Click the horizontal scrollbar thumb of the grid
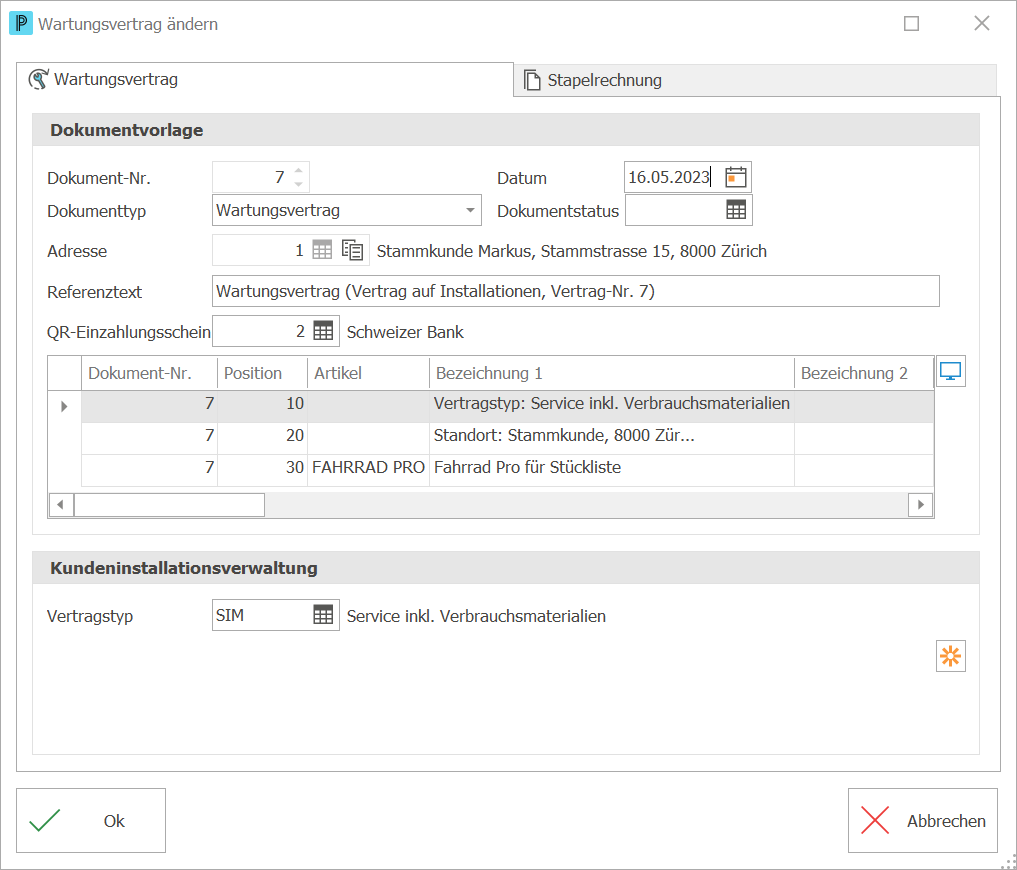Screen dimensions: 1017x870 pos(169,504)
